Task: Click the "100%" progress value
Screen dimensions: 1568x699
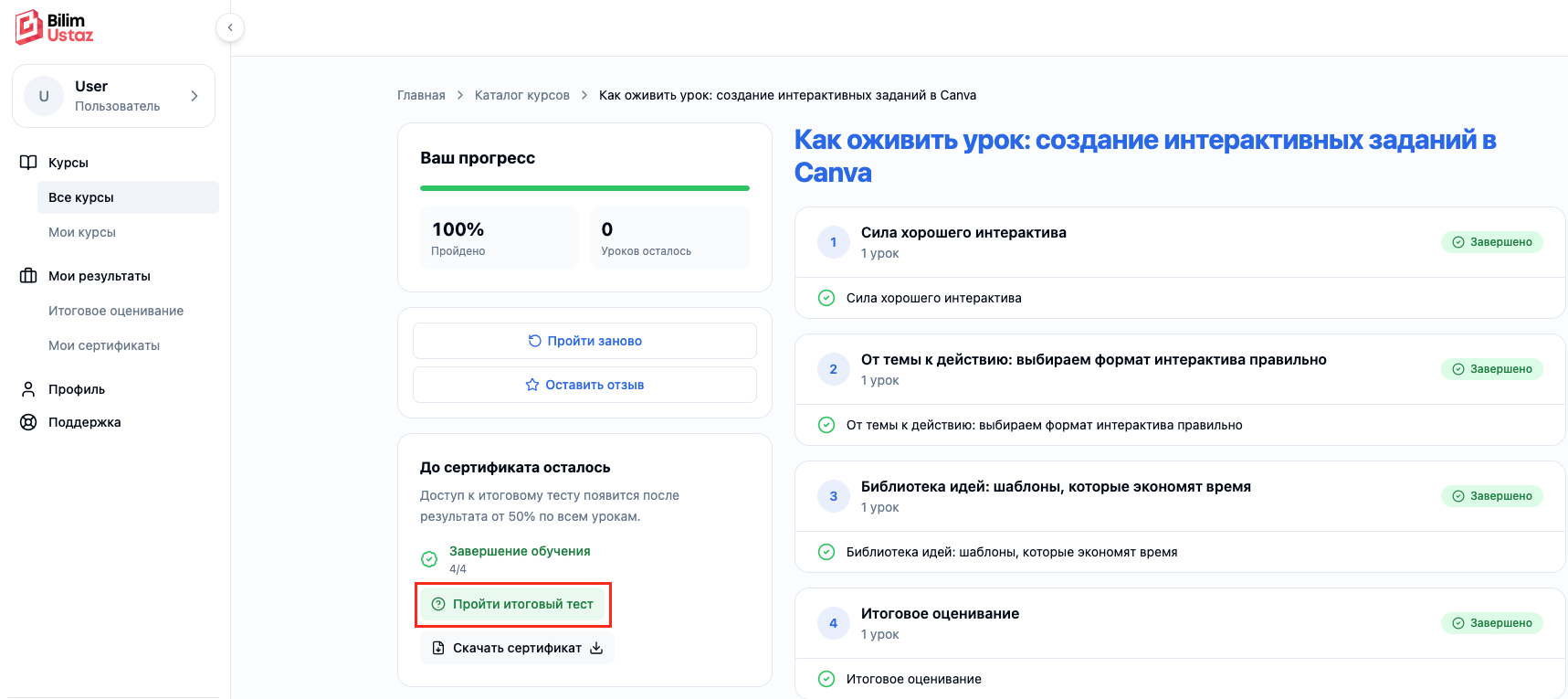Action: coord(458,229)
